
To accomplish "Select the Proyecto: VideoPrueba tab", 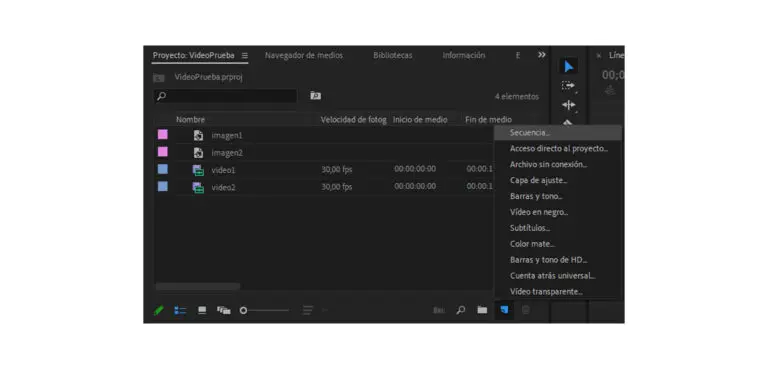I will point(193,55).
